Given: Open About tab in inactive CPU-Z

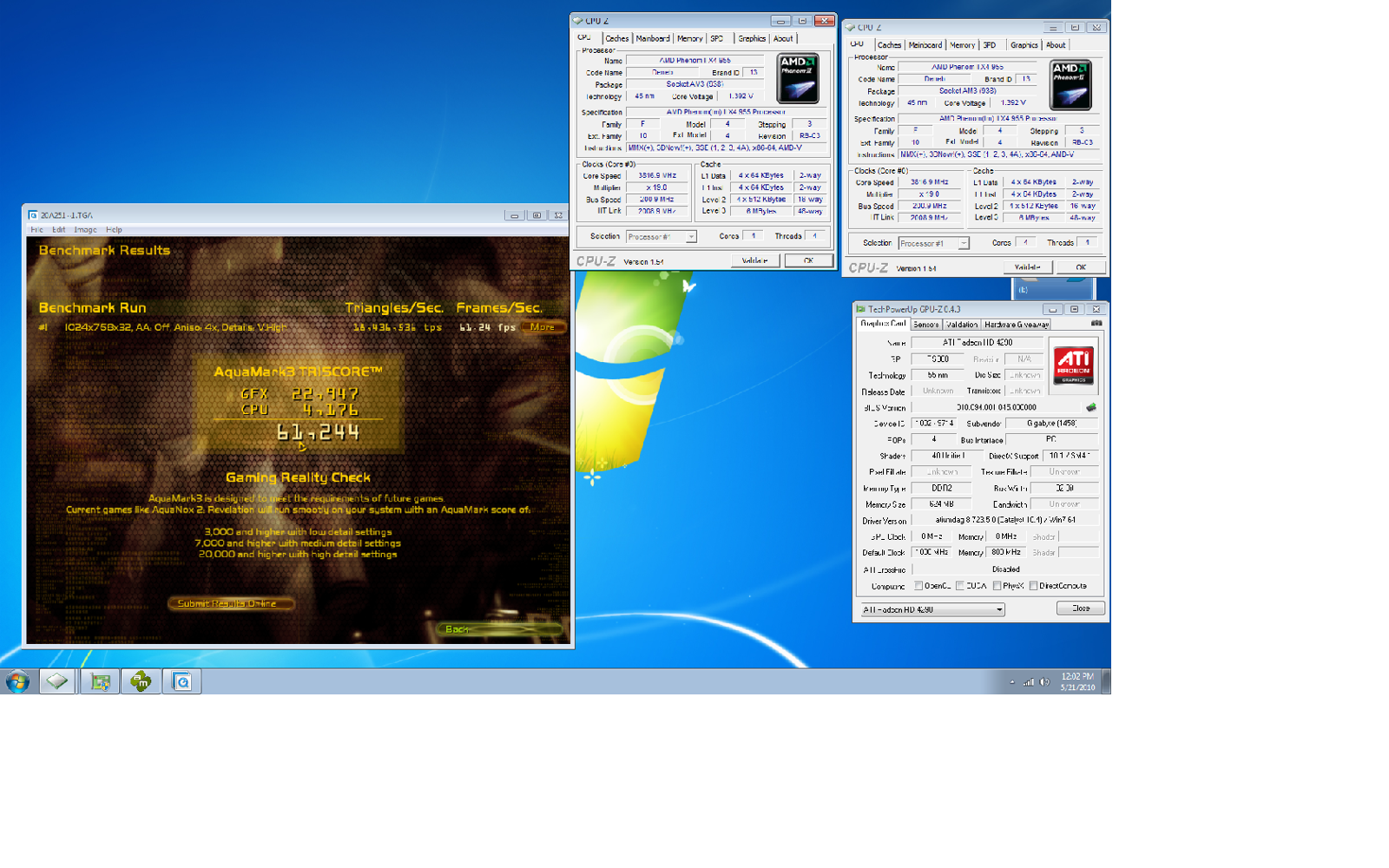Looking at the screenshot, I should click(x=1056, y=45).
